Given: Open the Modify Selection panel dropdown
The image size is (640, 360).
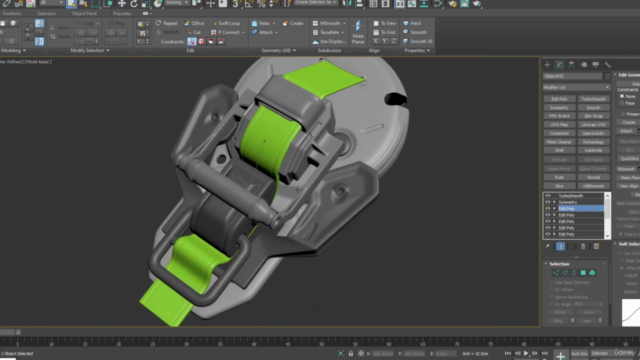Looking at the screenshot, I should (x=90, y=50).
